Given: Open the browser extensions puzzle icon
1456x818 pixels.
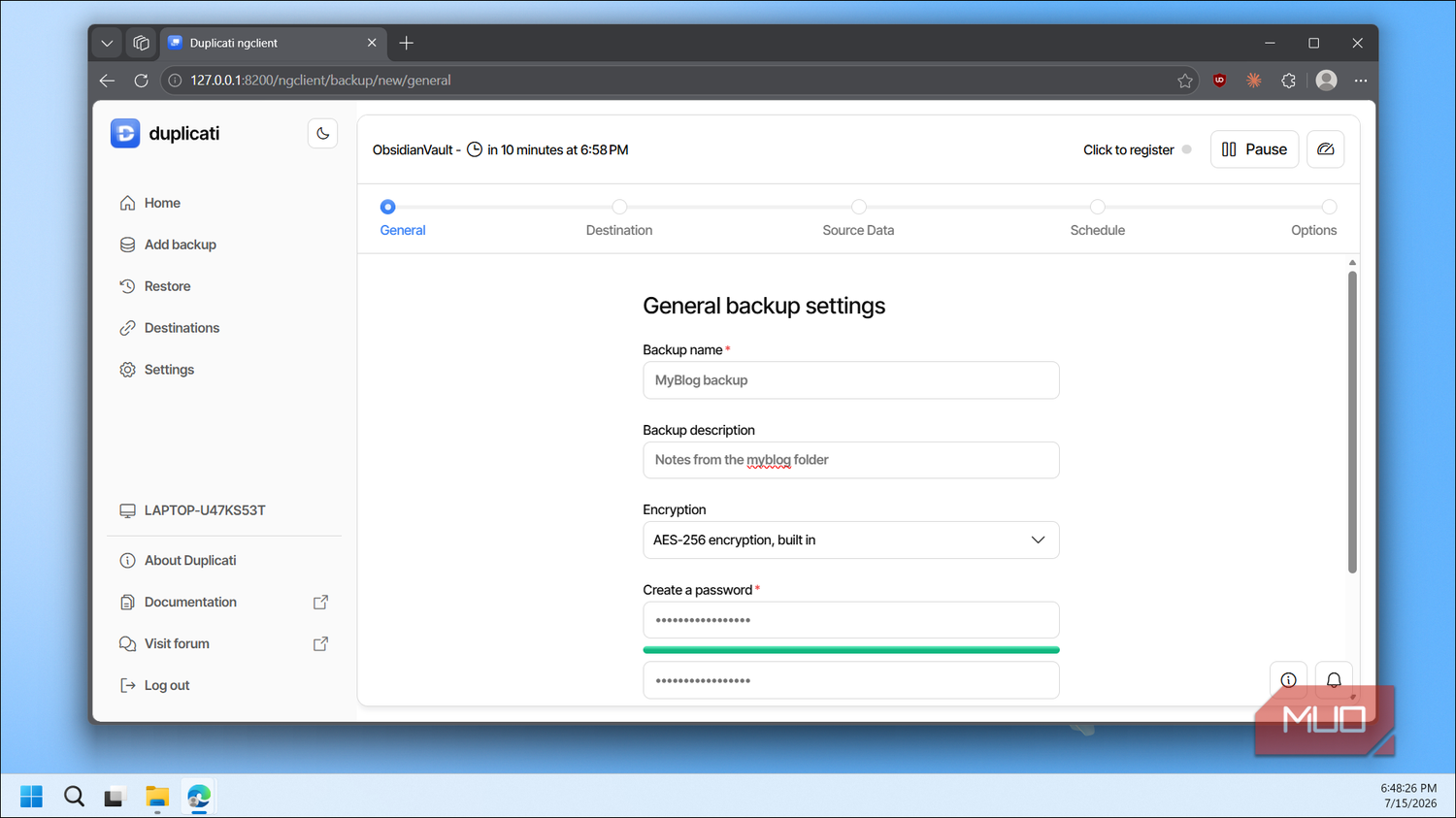Looking at the screenshot, I should 1288,81.
